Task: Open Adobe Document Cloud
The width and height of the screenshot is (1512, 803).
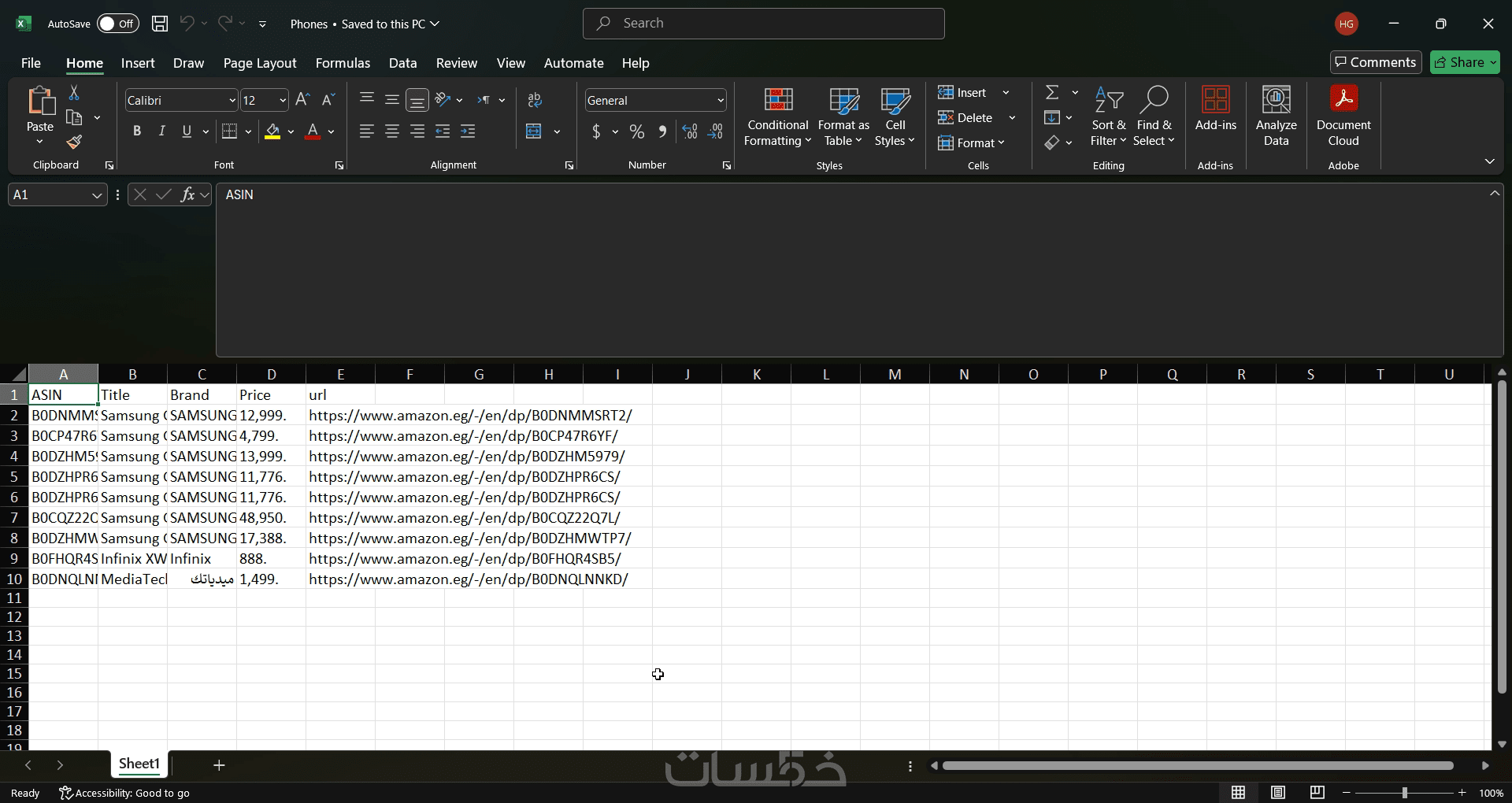Action: point(1343,117)
